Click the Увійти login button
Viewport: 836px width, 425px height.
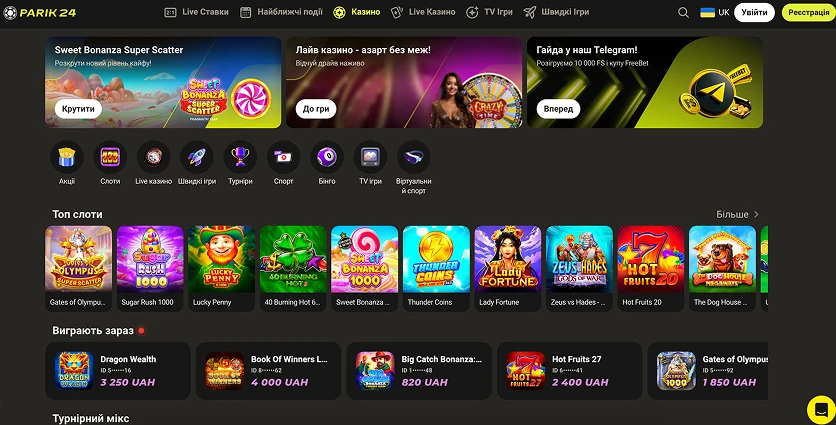coord(754,12)
